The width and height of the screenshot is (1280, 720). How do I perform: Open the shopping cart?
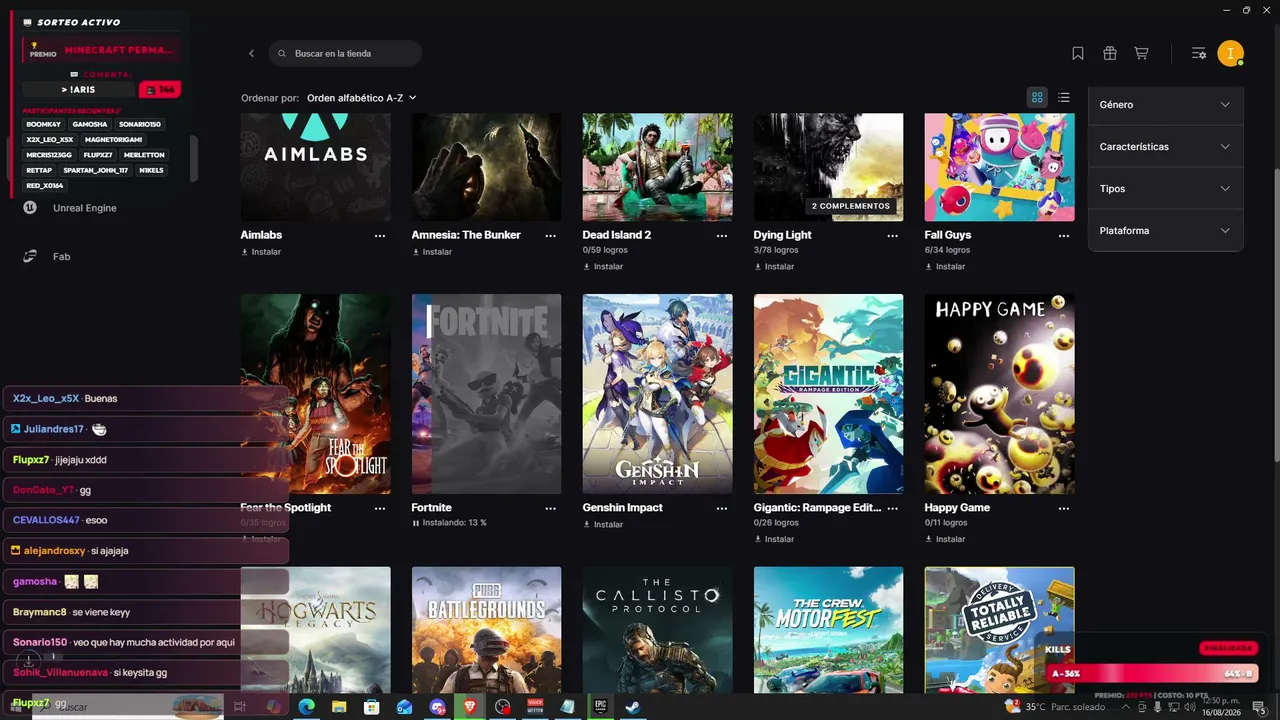(x=1141, y=53)
